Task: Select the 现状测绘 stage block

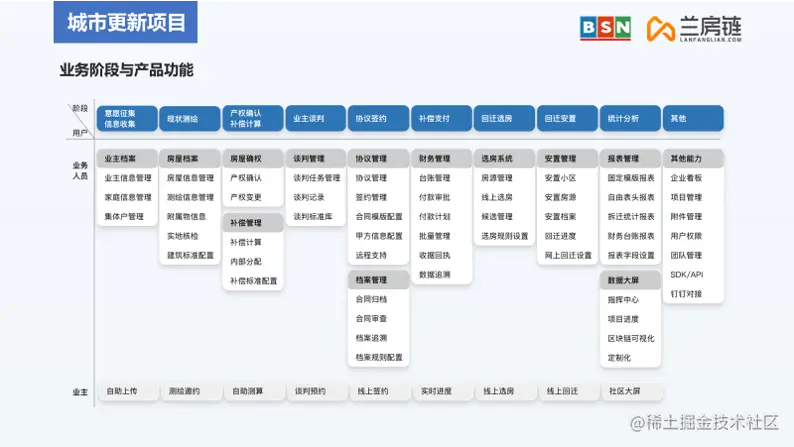Action: tap(190, 118)
